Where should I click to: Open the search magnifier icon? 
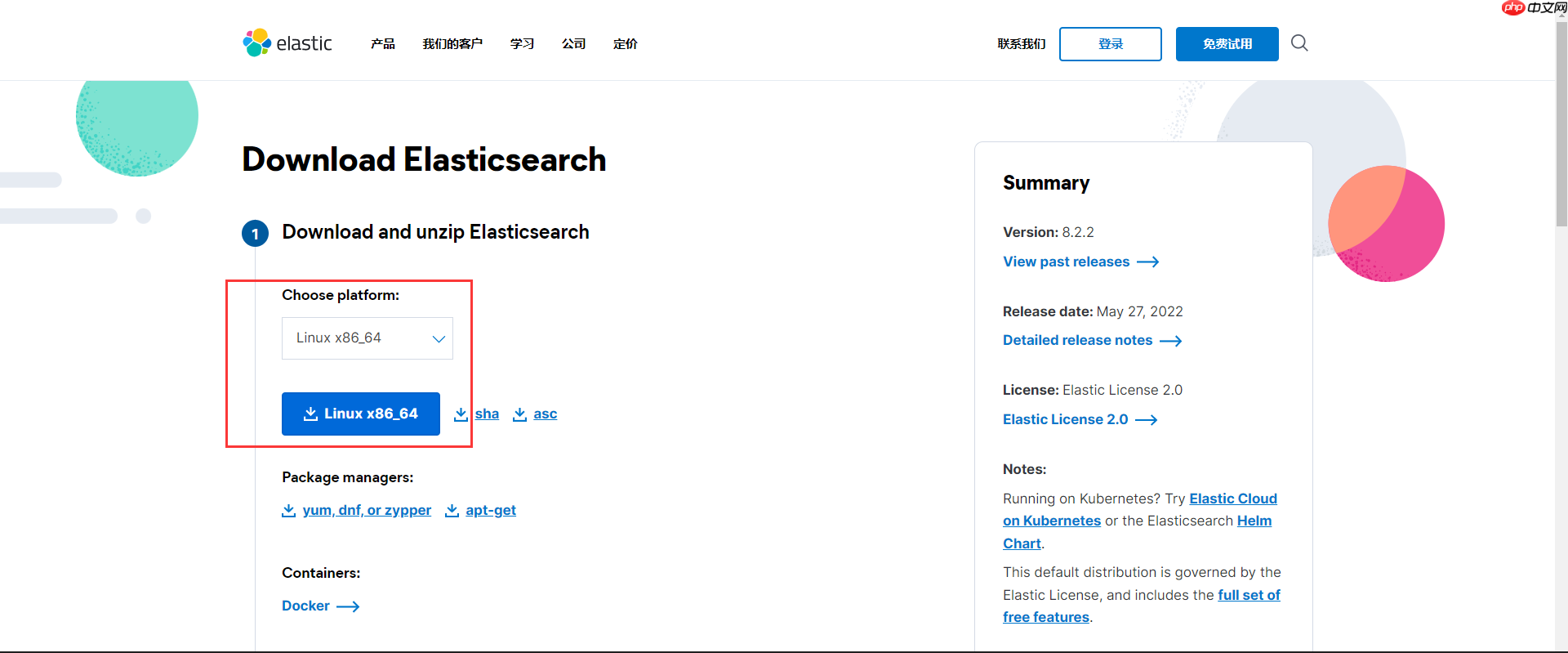click(1299, 42)
